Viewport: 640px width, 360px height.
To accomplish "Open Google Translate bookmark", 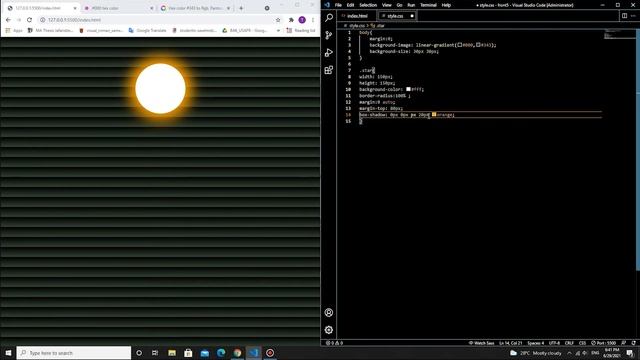I will (147, 31).
